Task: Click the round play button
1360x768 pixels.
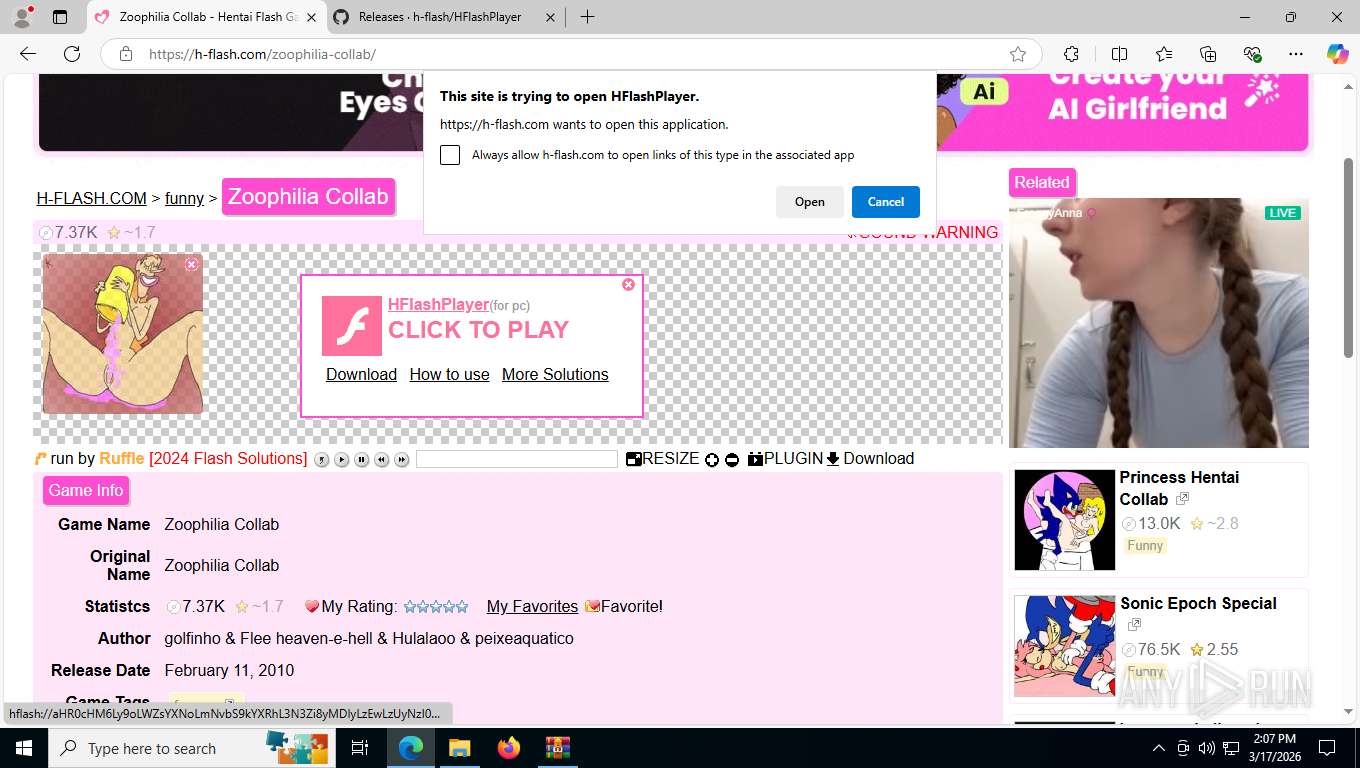Action: [x=341, y=460]
